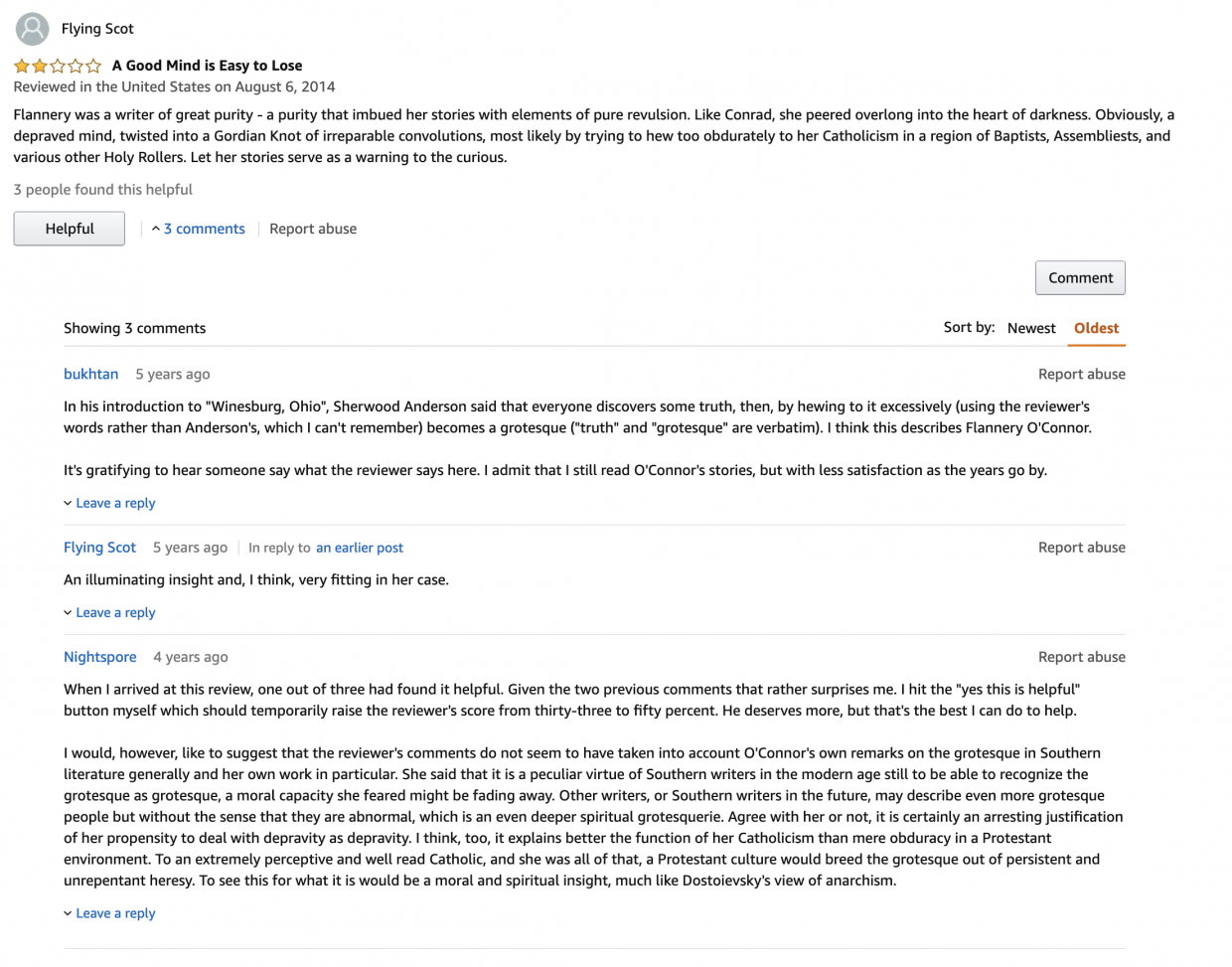Open review title A Good Mind is Easy to Lose
Image resolution: width=1232 pixels, height=967 pixels.
pos(208,66)
